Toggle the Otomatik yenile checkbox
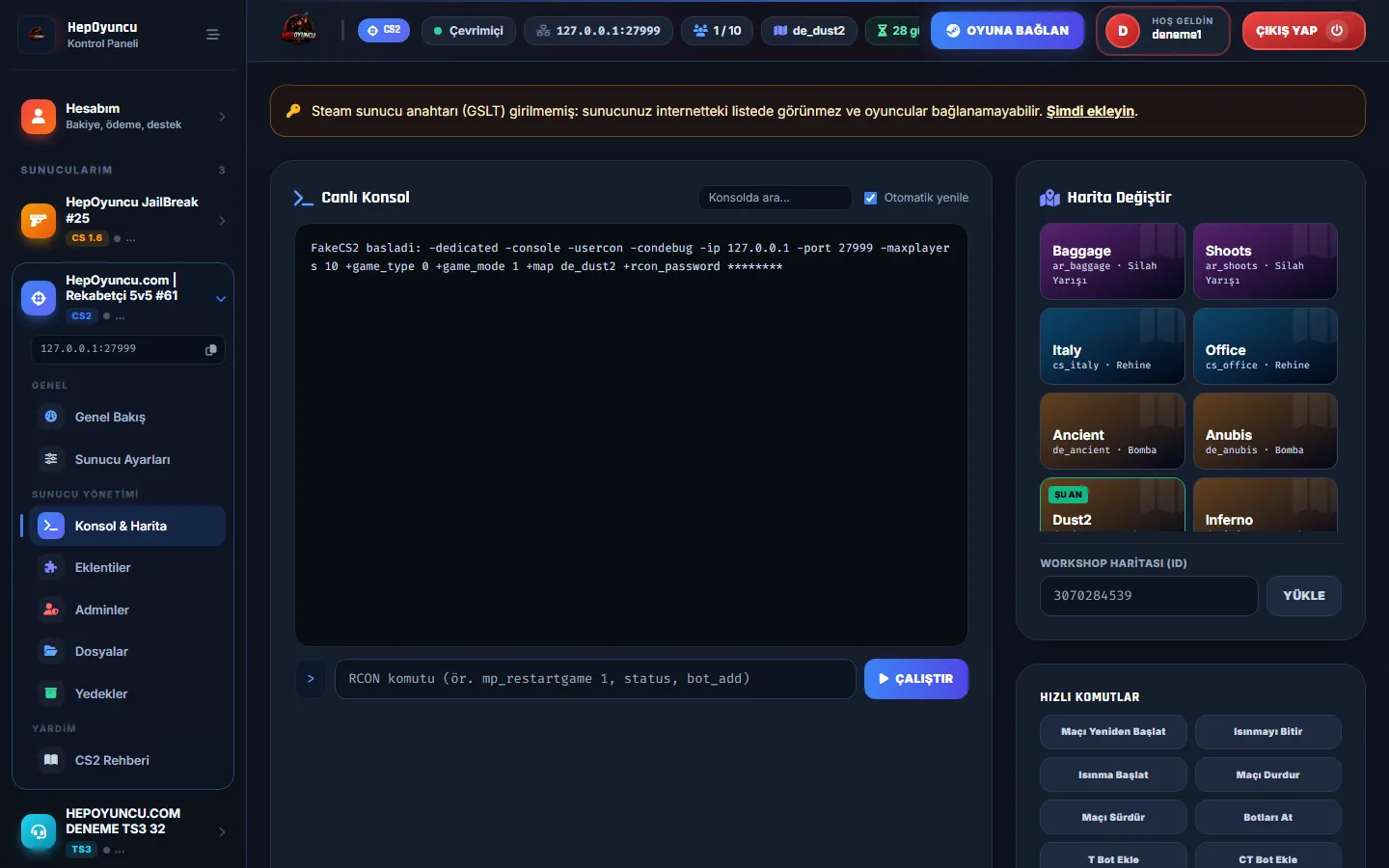 click(x=870, y=198)
